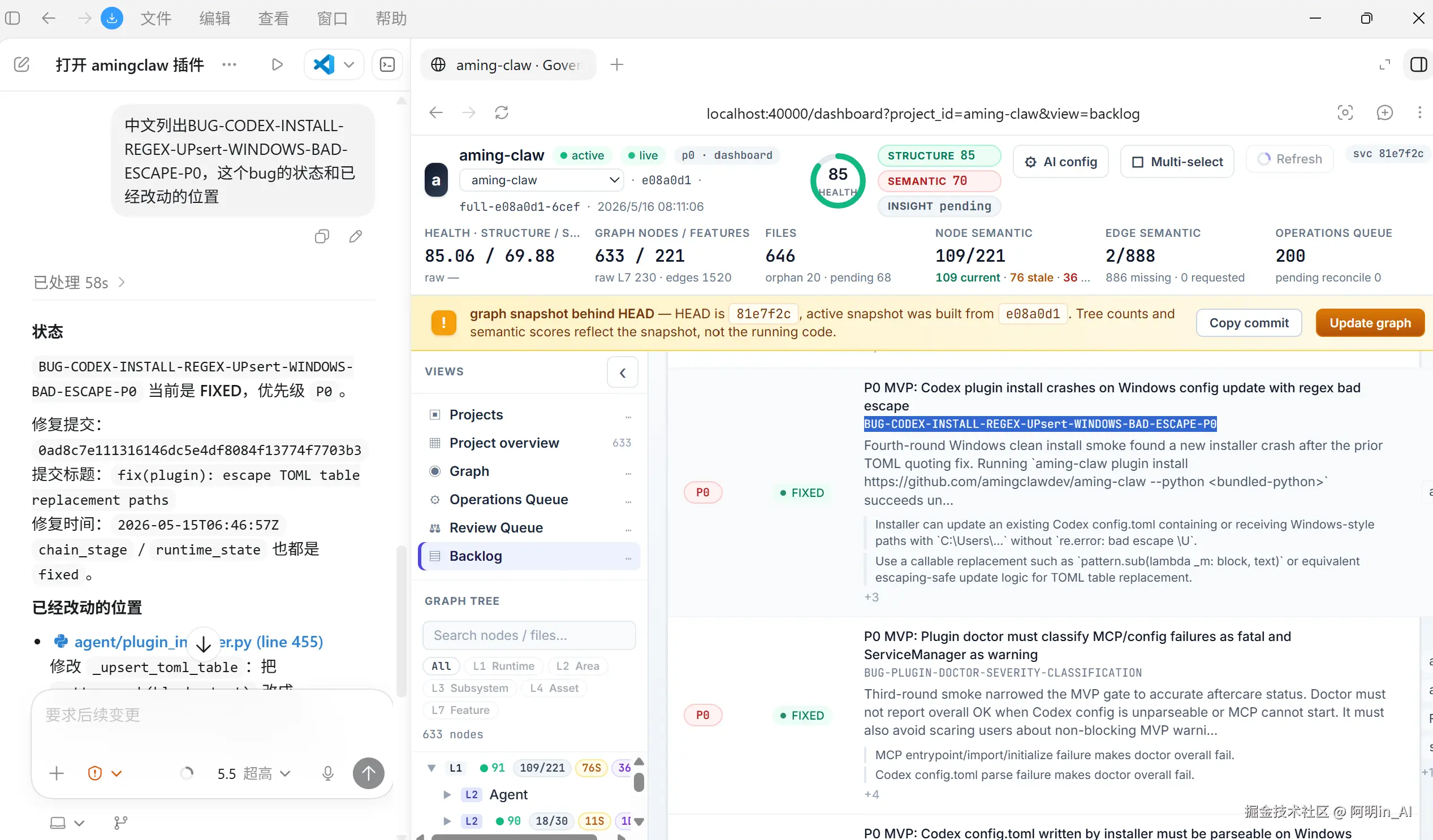This screenshot has height=840, width=1433.
Task: Click the blue download update icon
Action: pyautogui.click(x=112, y=18)
